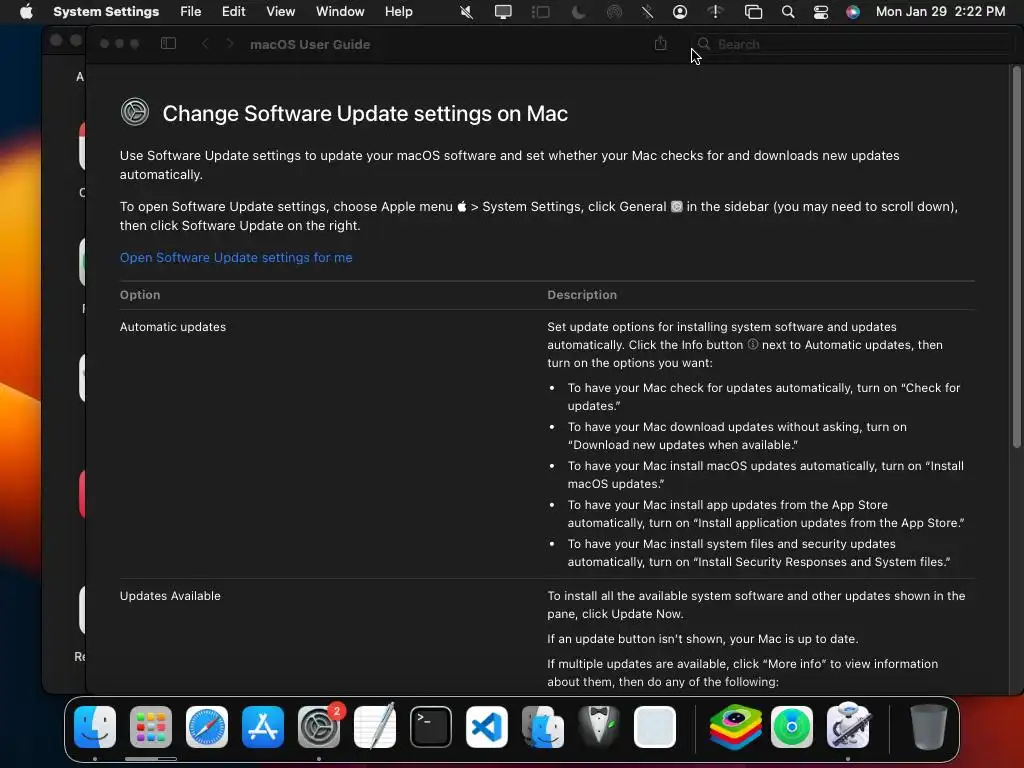Click the Option column header

[x=140, y=295]
